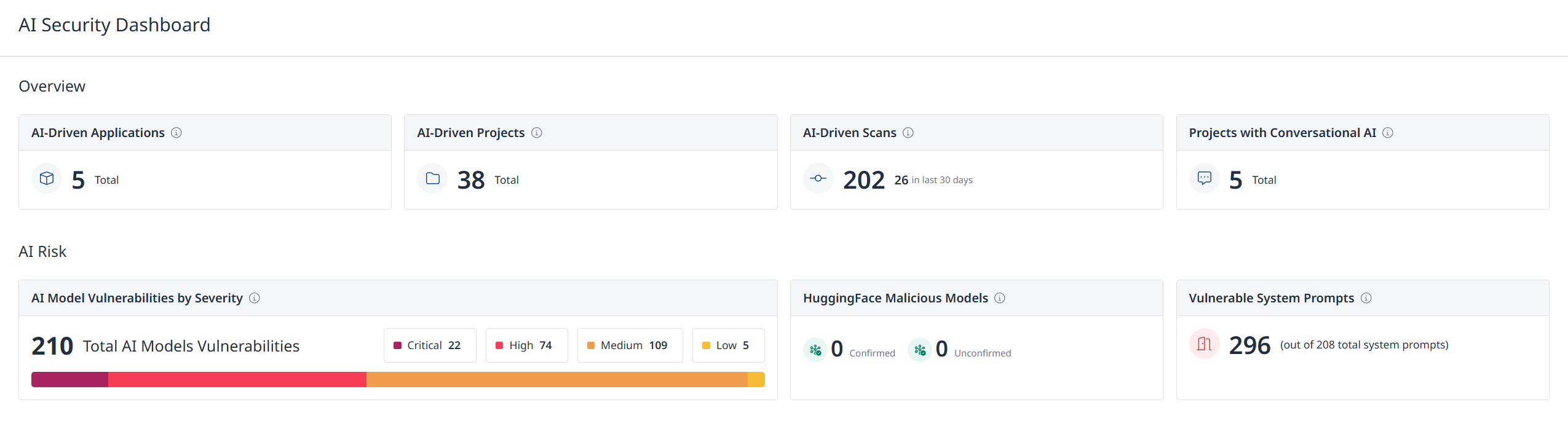Click info icon for Vulnerabilities by Severity
This screenshot has height=429, width=1568.
255,298
